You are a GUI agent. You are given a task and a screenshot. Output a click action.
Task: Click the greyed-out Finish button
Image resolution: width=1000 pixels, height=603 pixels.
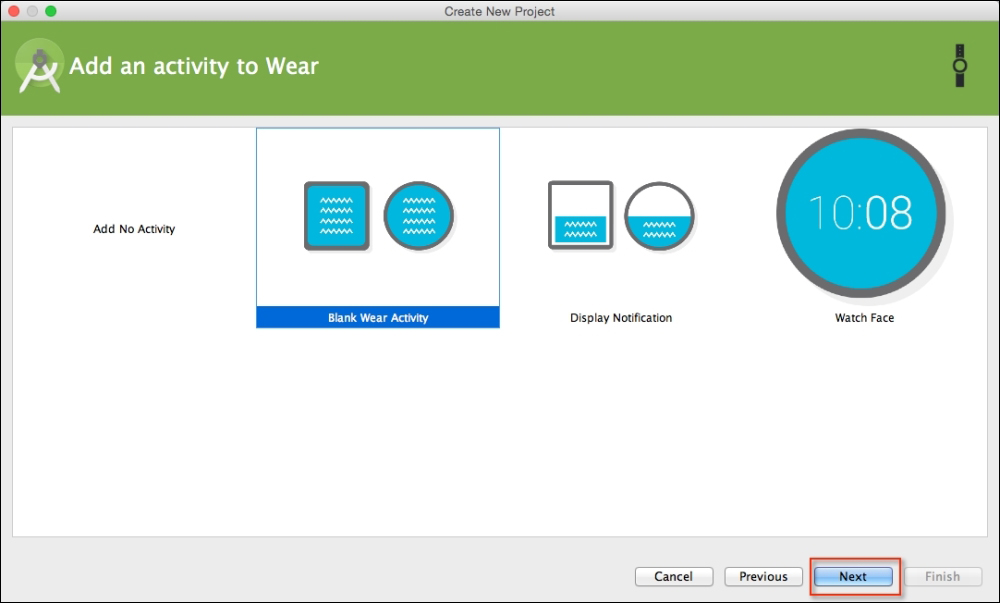pyautogui.click(x=942, y=576)
